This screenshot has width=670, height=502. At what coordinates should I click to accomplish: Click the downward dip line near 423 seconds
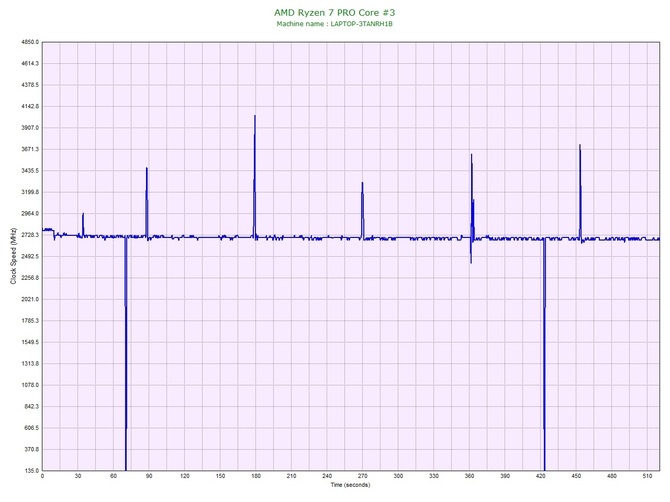tap(544, 355)
